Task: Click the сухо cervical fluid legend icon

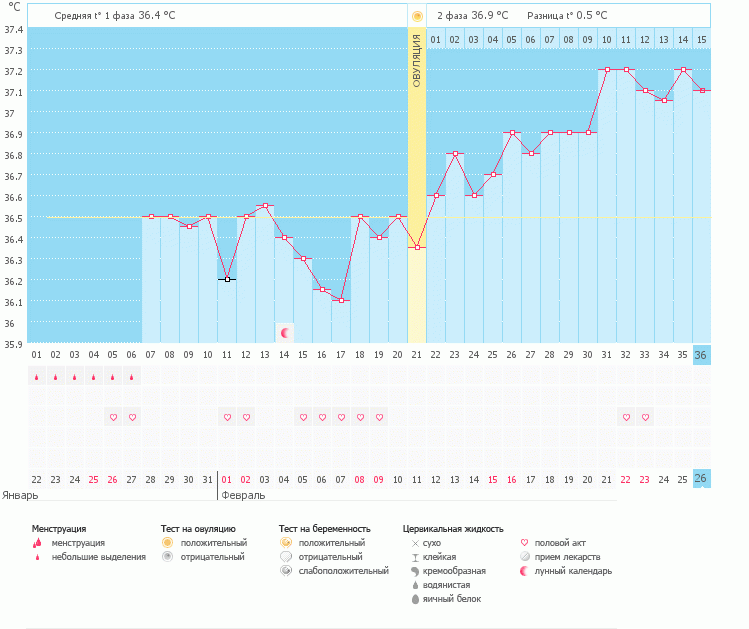Action: [415, 543]
